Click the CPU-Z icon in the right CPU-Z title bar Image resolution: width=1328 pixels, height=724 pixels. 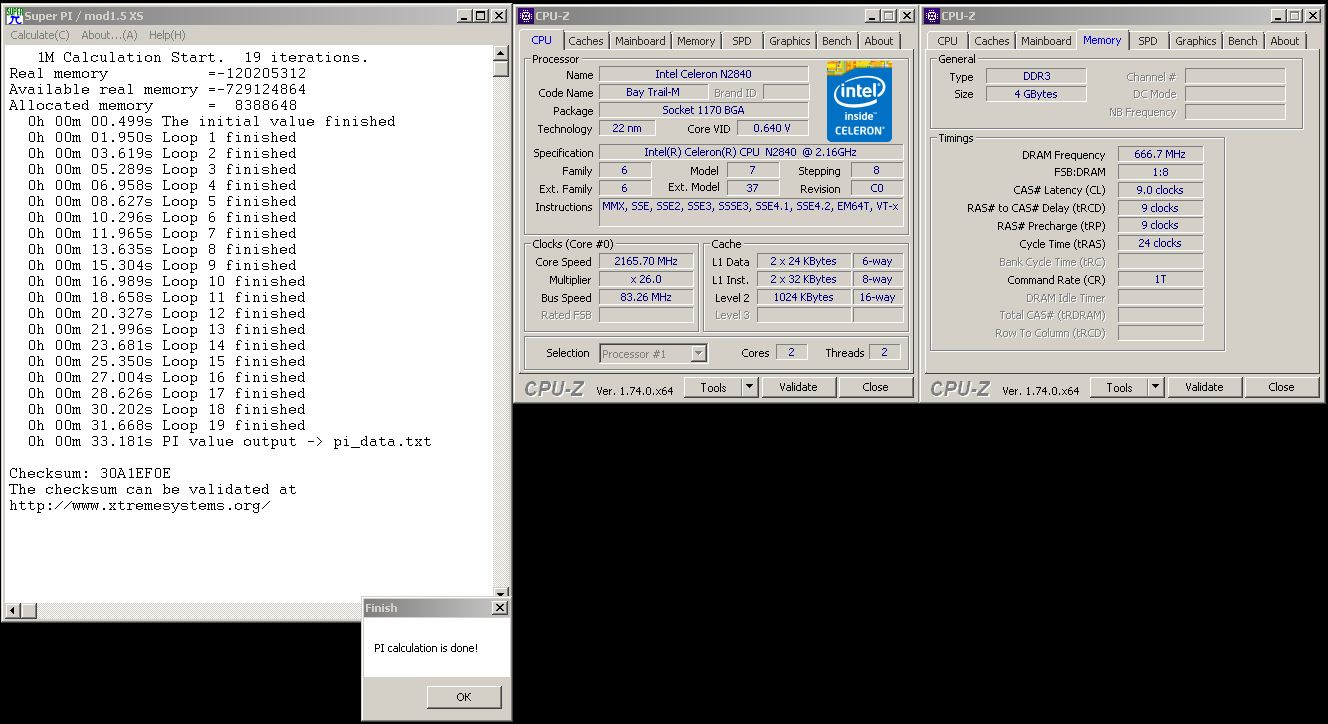point(931,16)
